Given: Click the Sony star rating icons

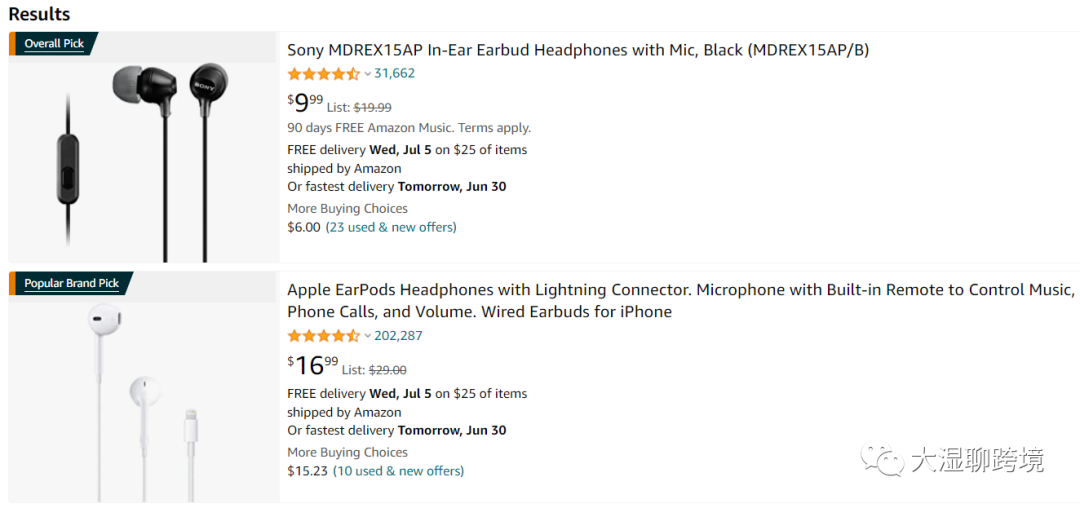Looking at the screenshot, I should point(323,74).
